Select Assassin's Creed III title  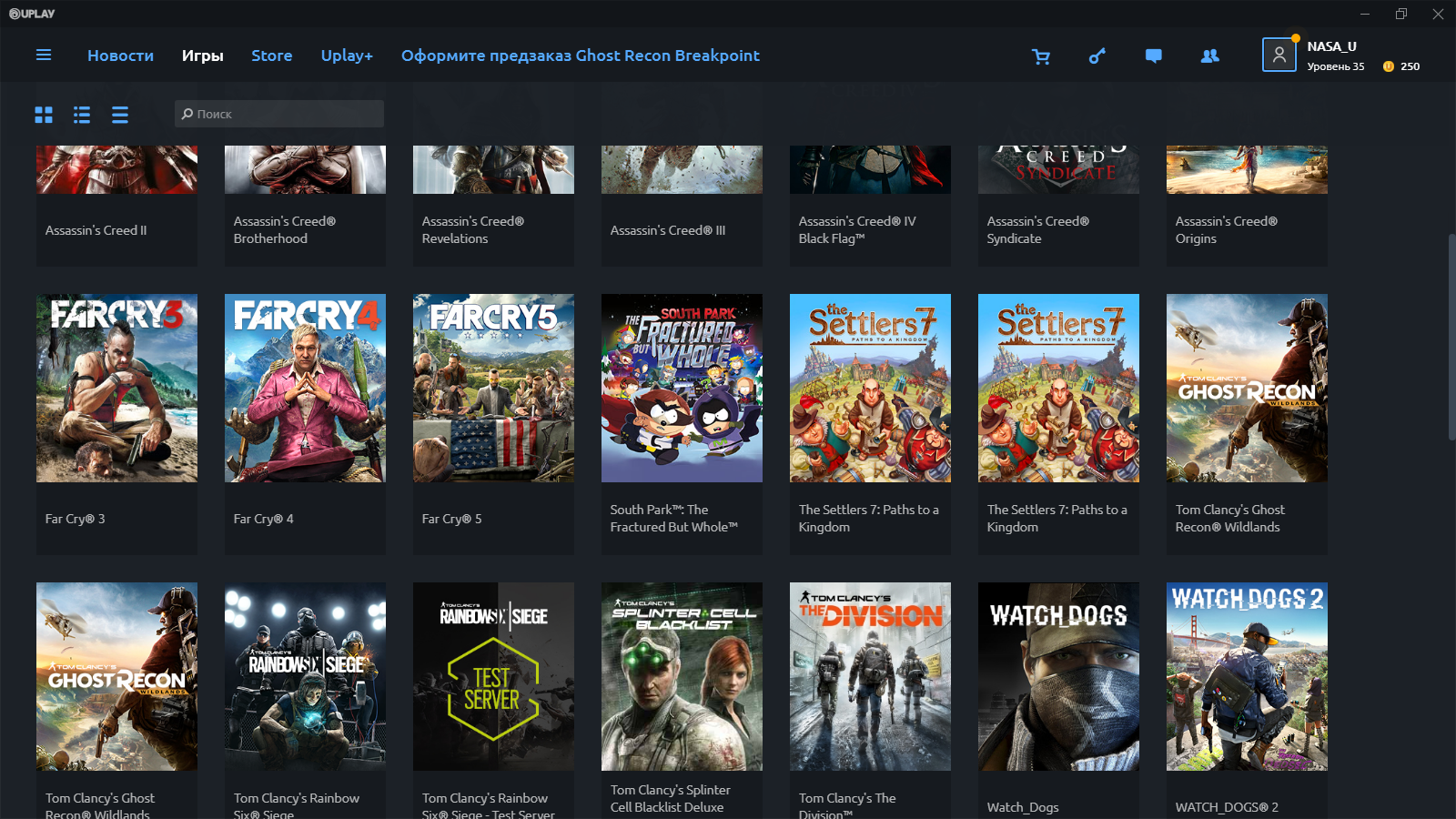pos(668,230)
